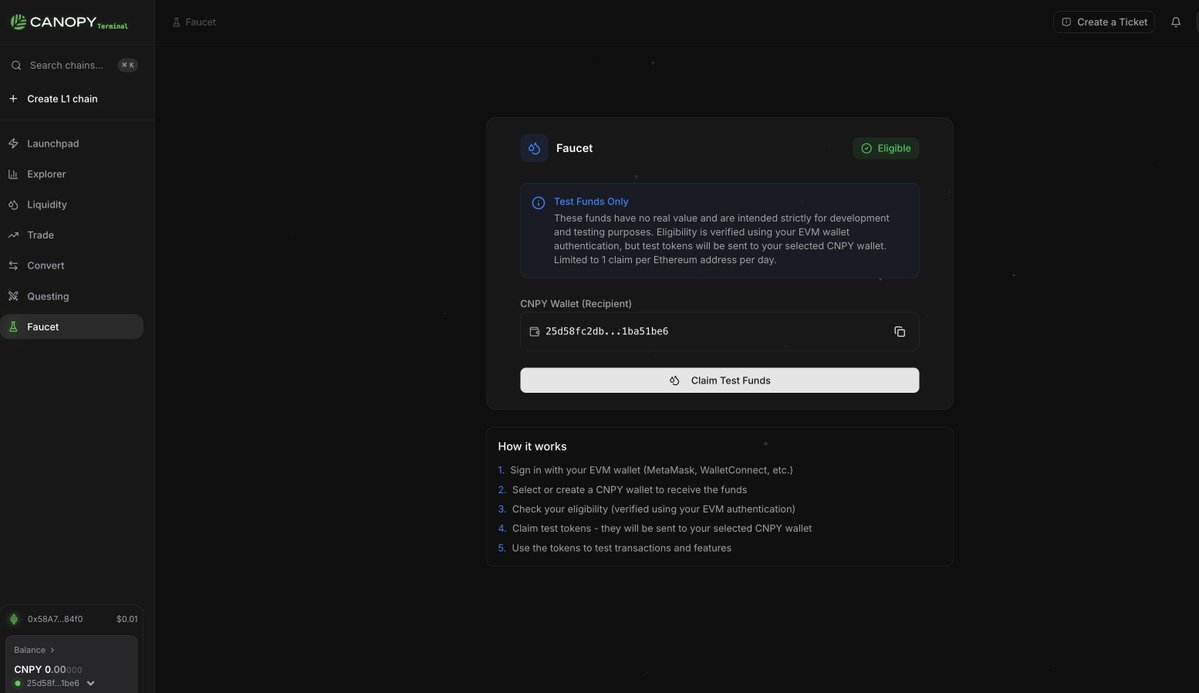
Task: Click the Eligible status badge
Action: coord(885,148)
